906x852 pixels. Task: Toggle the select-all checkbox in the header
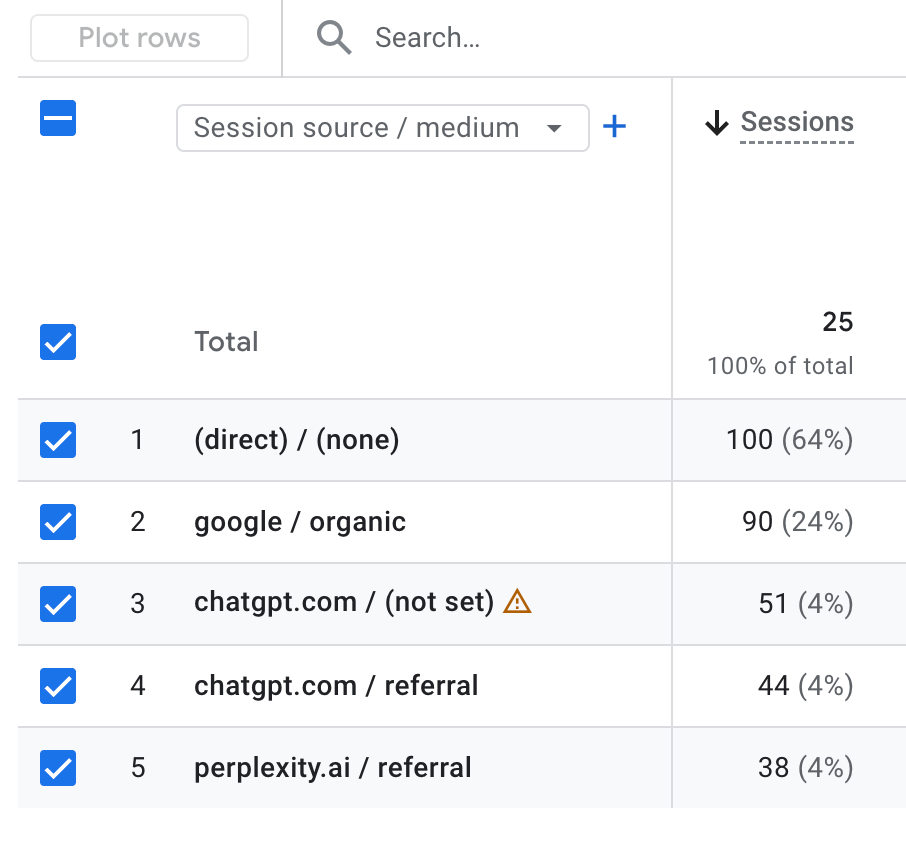pos(58,119)
